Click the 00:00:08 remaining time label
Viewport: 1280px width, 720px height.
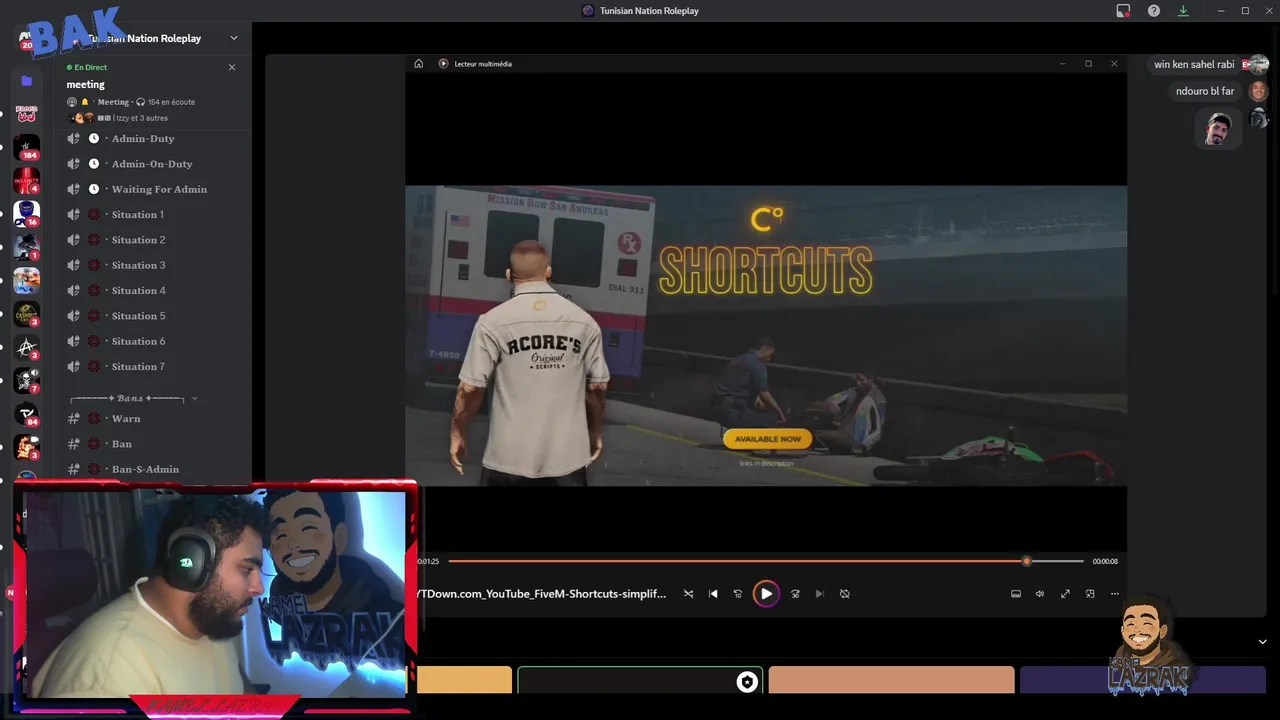1105,562
